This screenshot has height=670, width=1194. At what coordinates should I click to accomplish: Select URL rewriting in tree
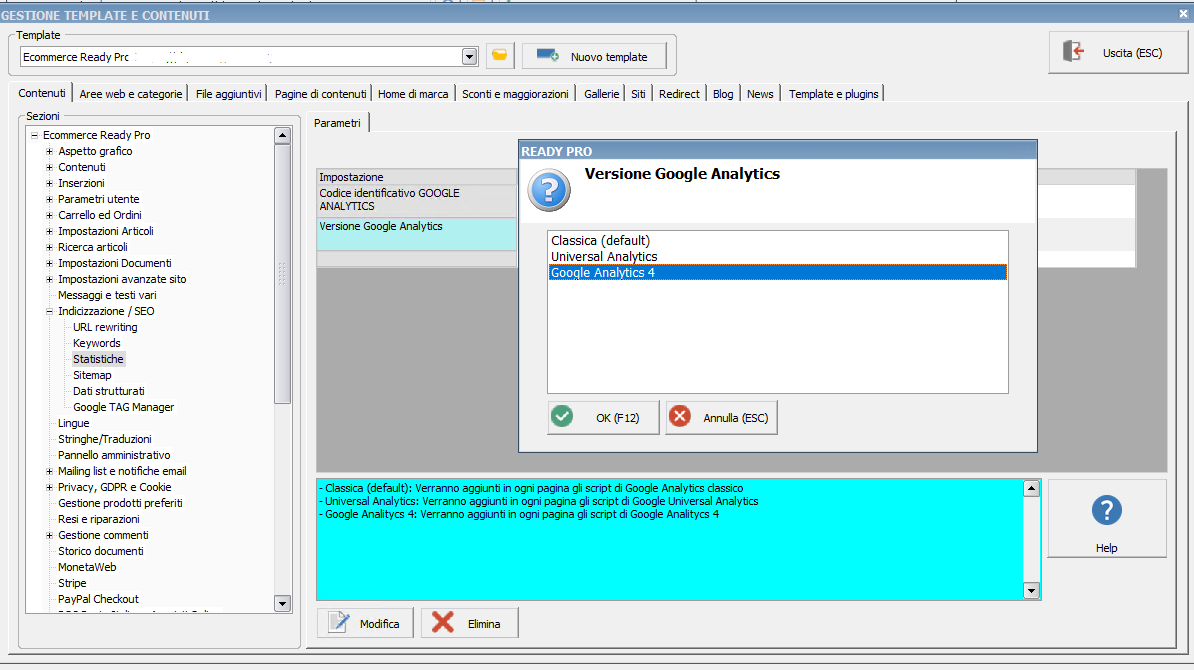105,327
